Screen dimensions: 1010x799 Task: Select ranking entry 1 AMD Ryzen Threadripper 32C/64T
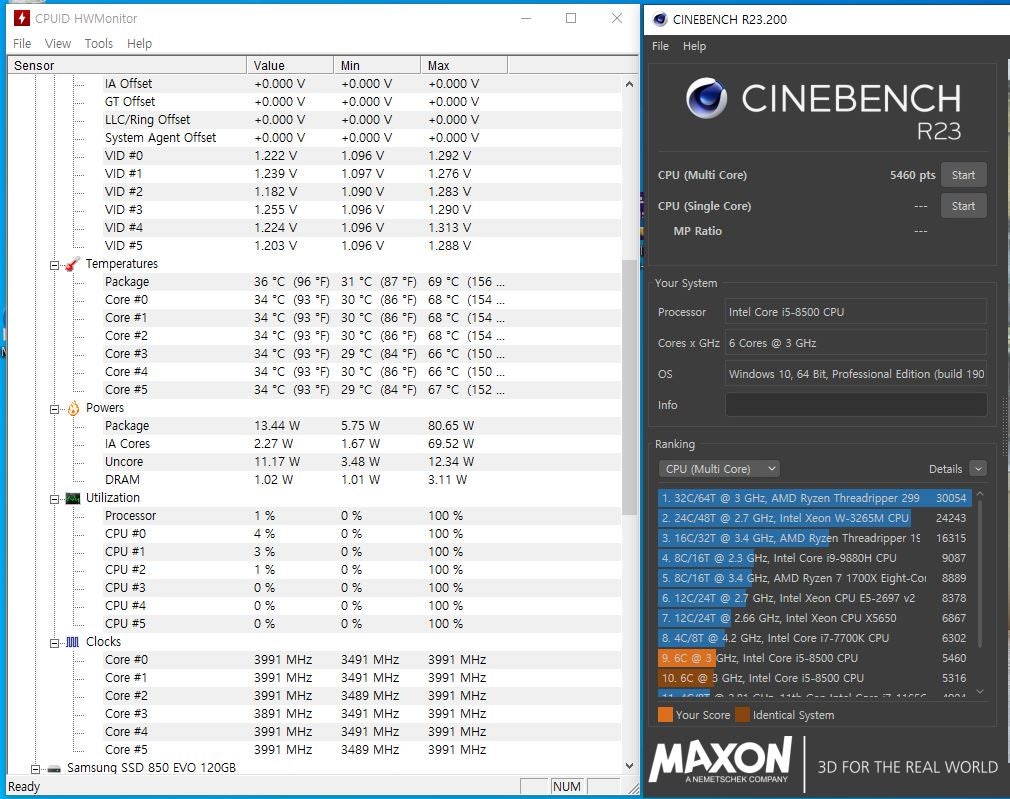814,498
